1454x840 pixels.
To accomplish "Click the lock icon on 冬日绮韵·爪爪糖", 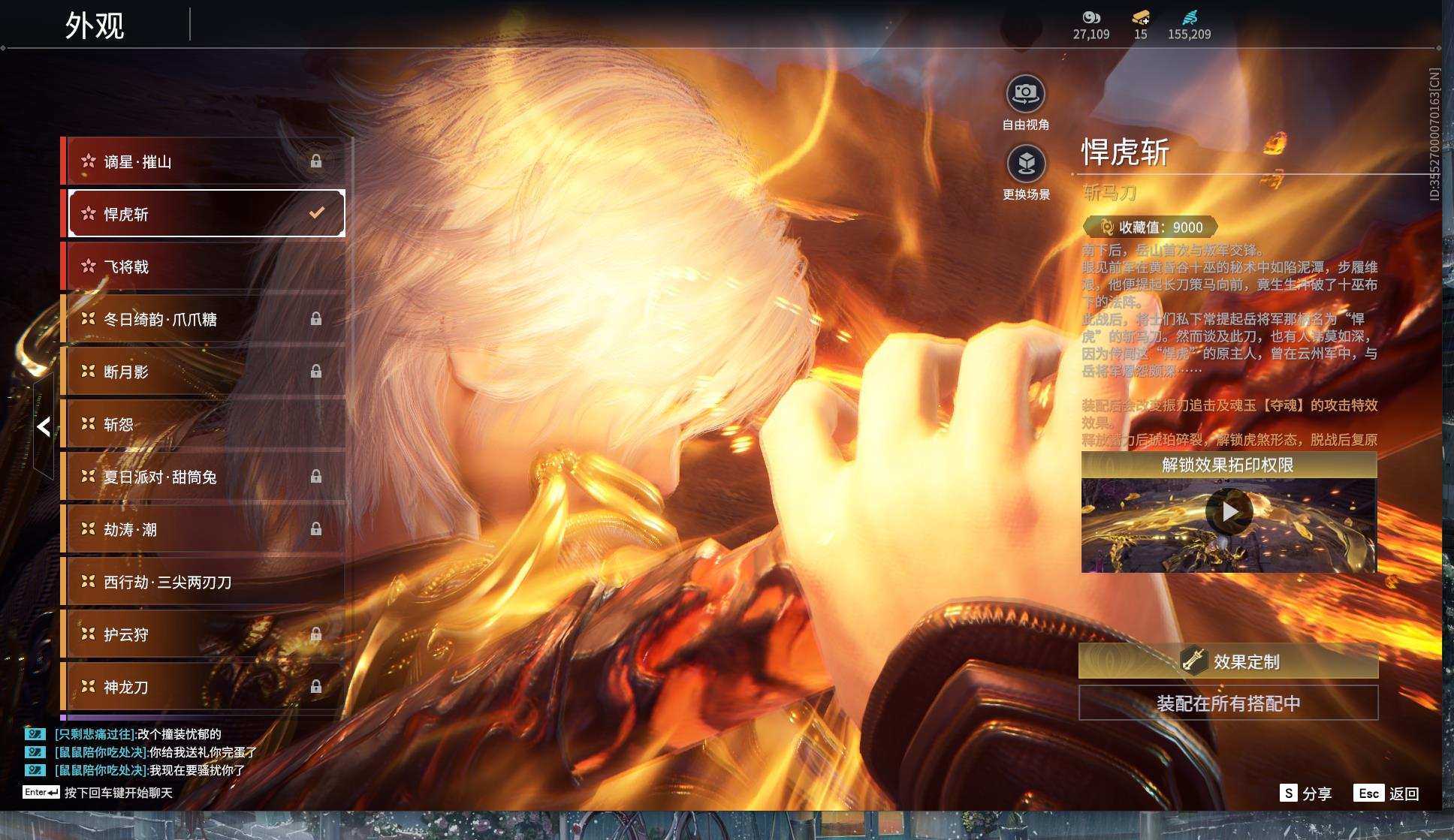I will pyautogui.click(x=316, y=319).
